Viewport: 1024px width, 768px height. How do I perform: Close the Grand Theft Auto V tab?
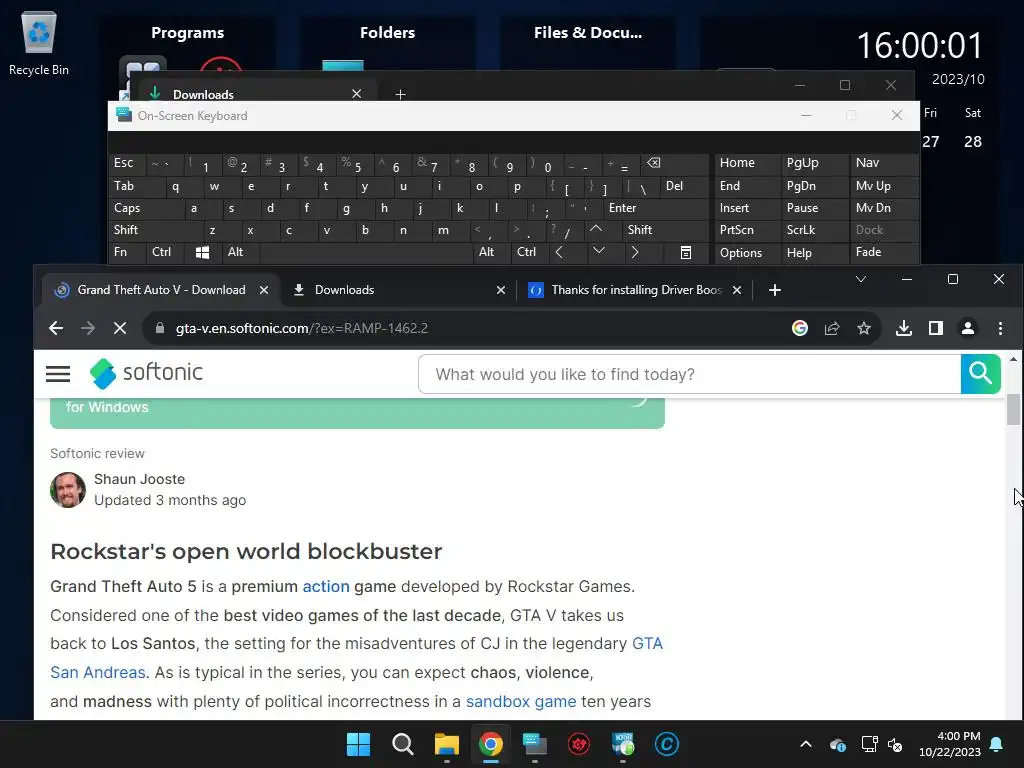tap(264, 290)
